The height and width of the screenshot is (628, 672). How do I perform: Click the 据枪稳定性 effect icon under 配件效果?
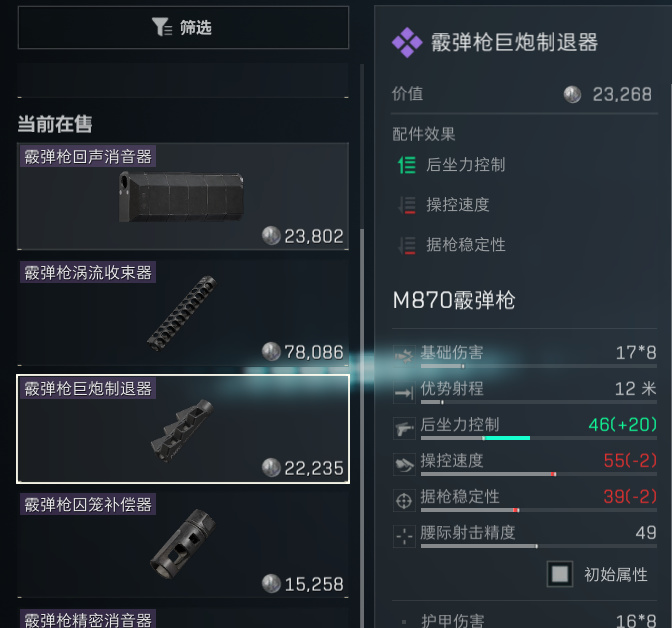(407, 245)
